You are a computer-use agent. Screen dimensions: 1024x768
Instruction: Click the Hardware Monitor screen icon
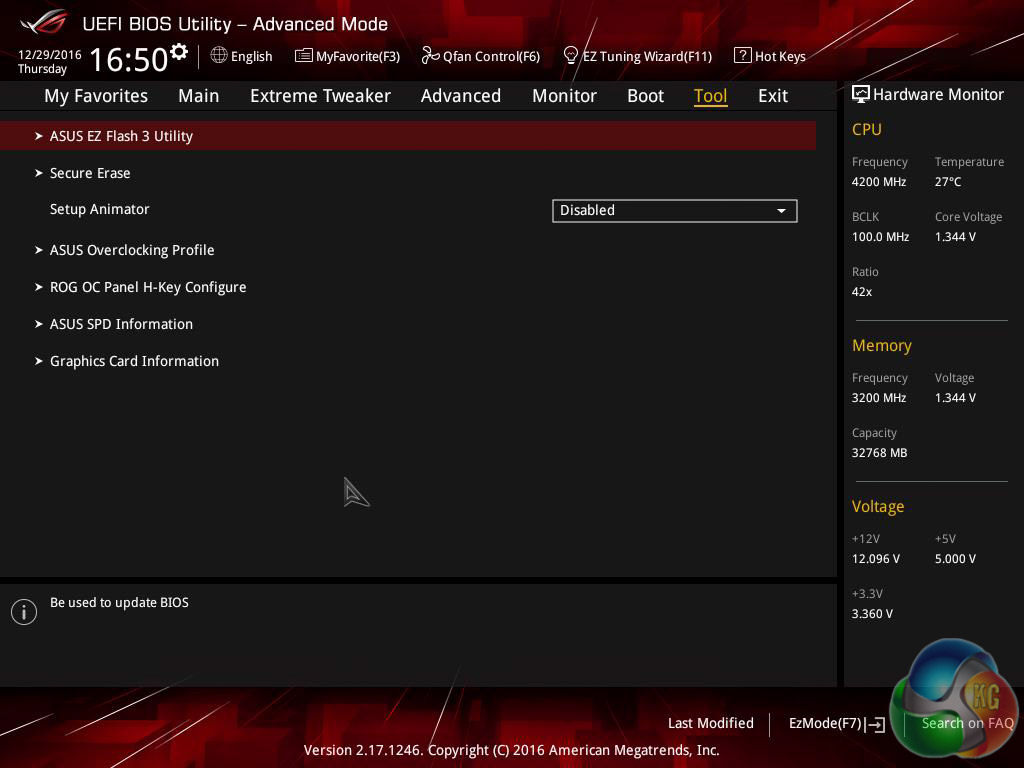(861, 94)
